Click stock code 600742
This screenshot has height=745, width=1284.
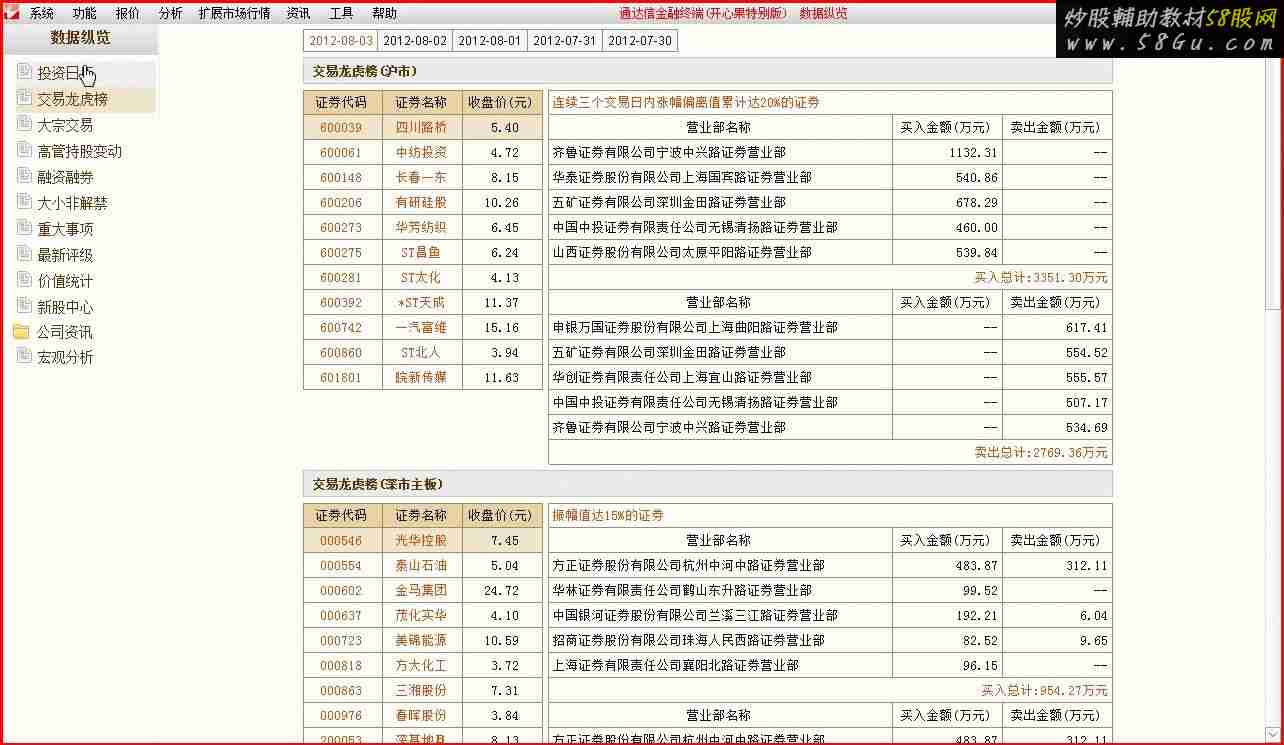(x=341, y=328)
